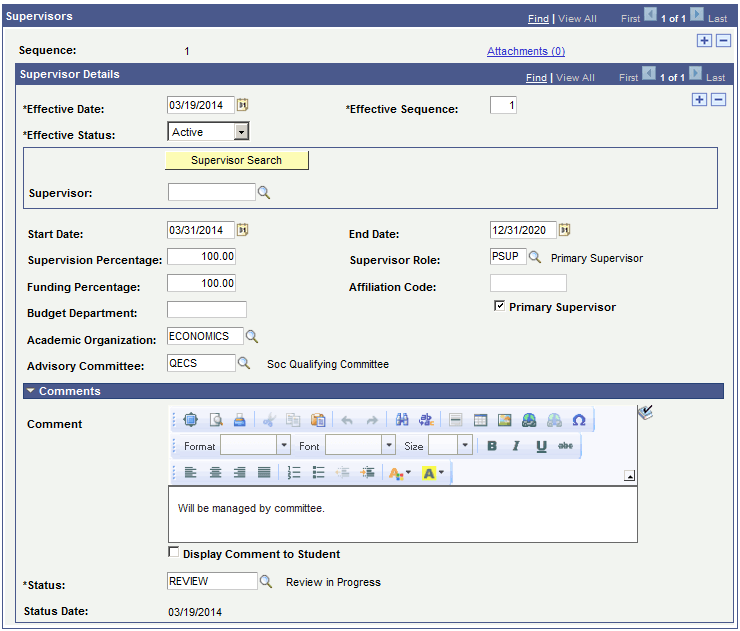Collapse the editor toolbar with the arrow
Viewport: 740px width, 631px height.
[x=629, y=476]
